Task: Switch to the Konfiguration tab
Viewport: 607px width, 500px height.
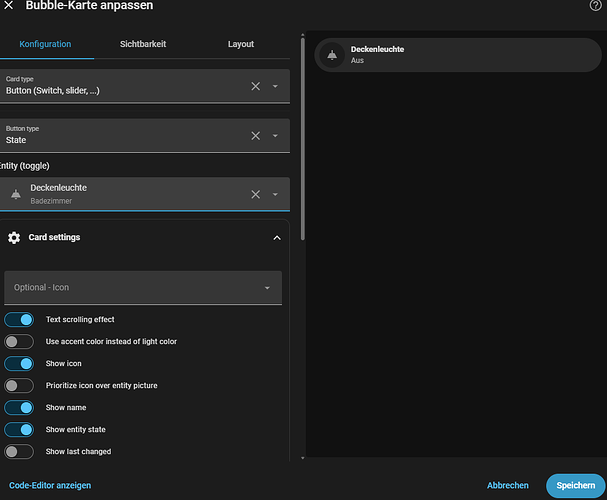Action: 45,44
